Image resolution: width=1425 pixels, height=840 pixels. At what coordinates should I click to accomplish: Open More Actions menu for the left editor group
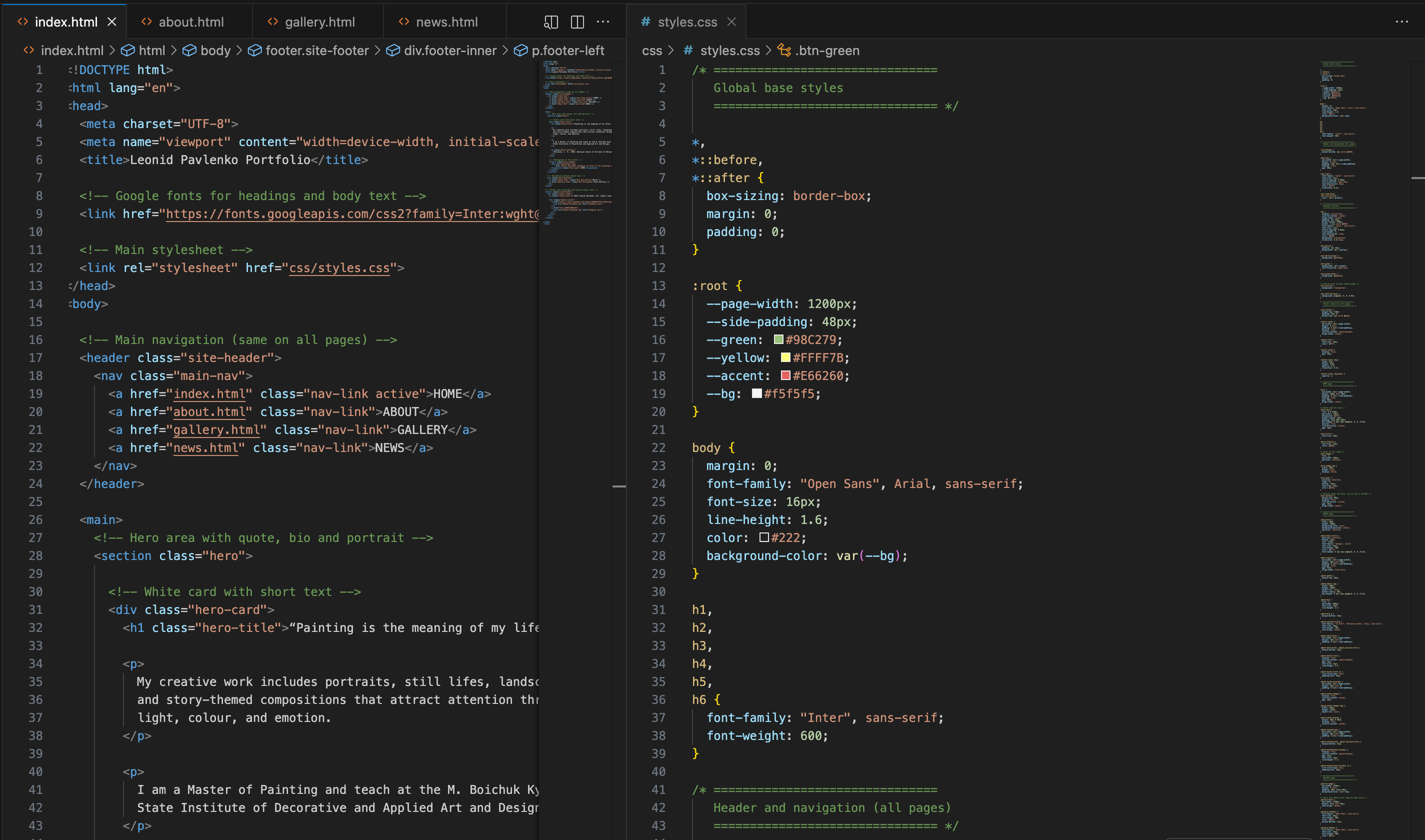tap(603, 22)
